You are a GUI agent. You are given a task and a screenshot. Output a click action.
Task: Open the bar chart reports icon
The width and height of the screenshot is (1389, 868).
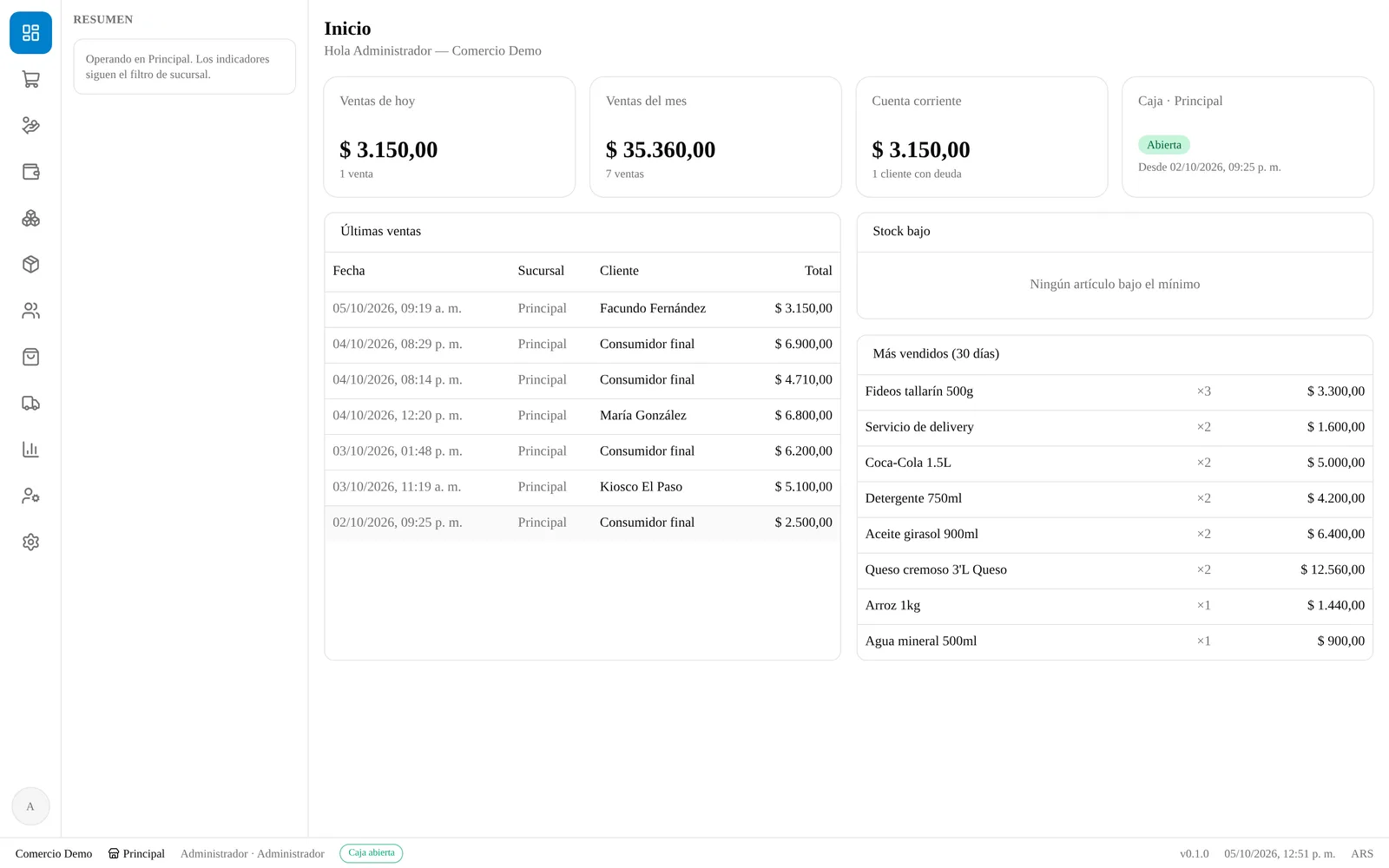(x=30, y=450)
